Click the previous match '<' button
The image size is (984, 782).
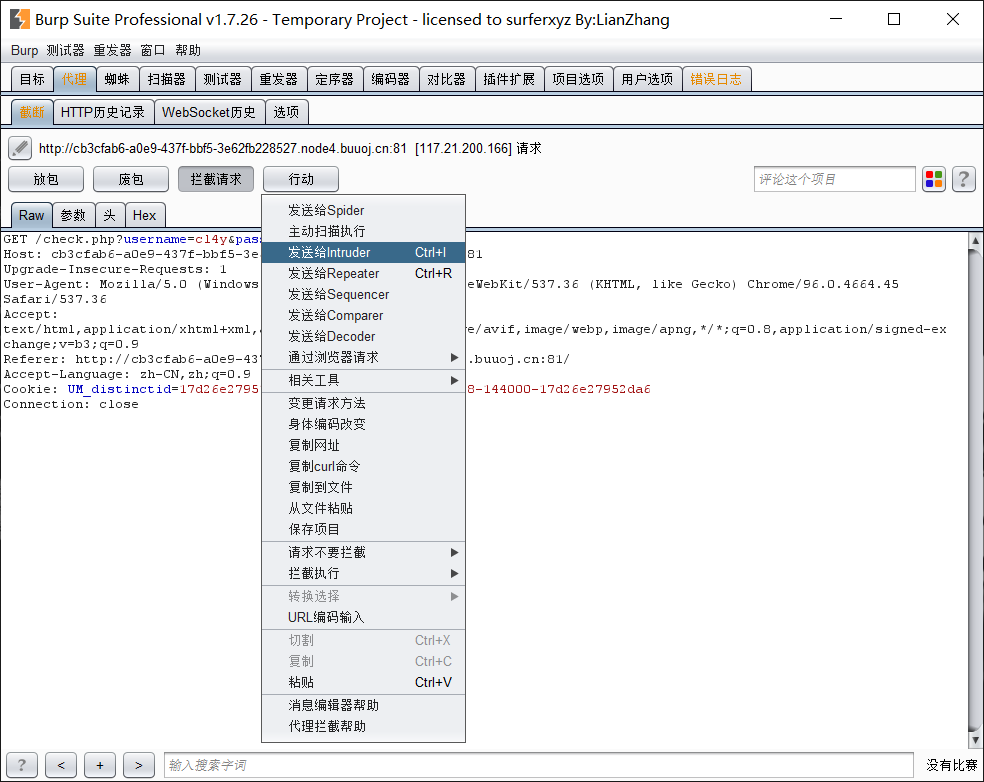coord(61,765)
